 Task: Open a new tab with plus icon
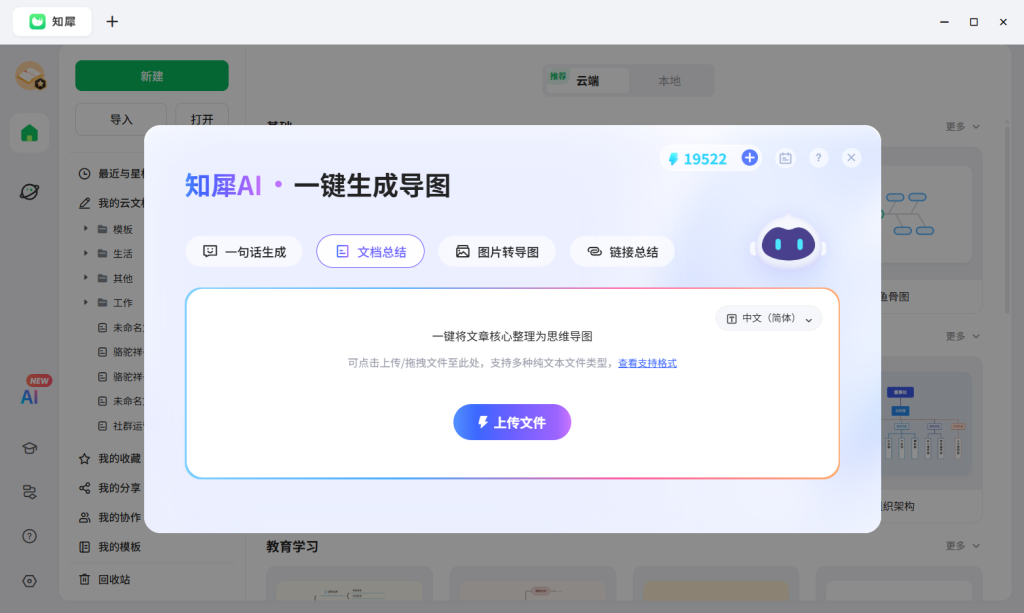(x=112, y=22)
